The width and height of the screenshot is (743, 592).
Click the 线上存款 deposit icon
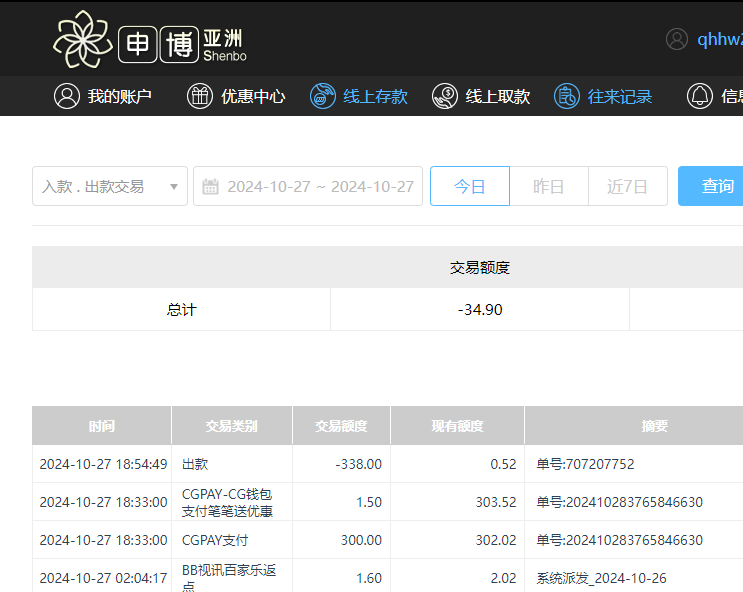[322, 96]
